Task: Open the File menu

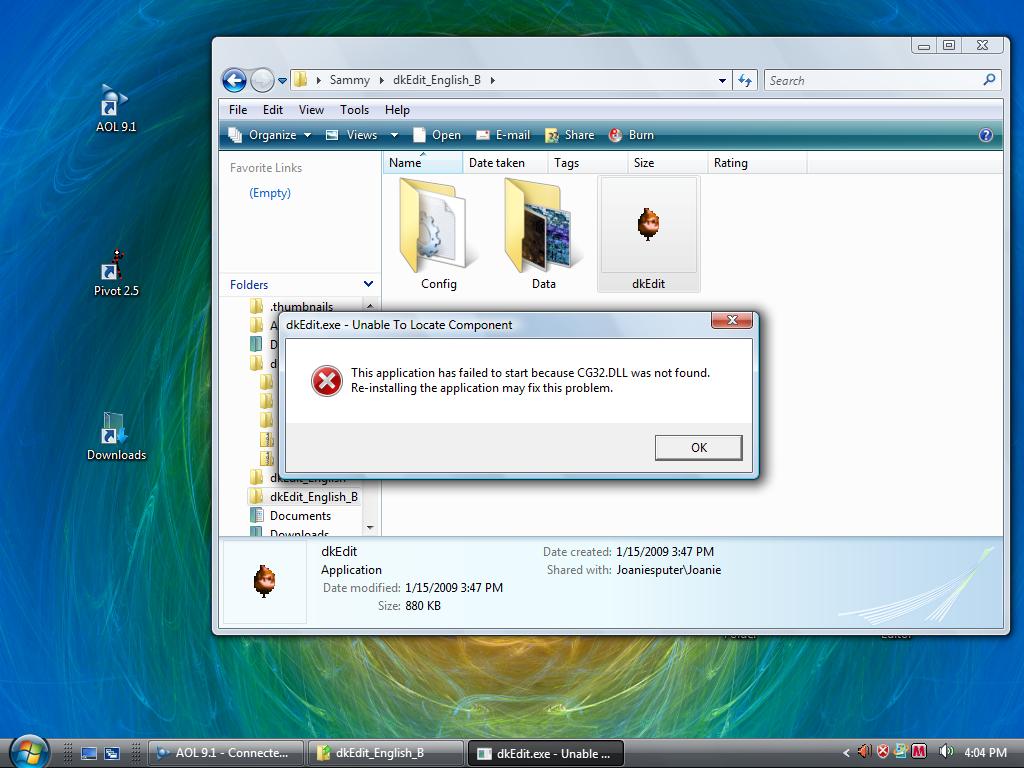Action: pos(238,110)
